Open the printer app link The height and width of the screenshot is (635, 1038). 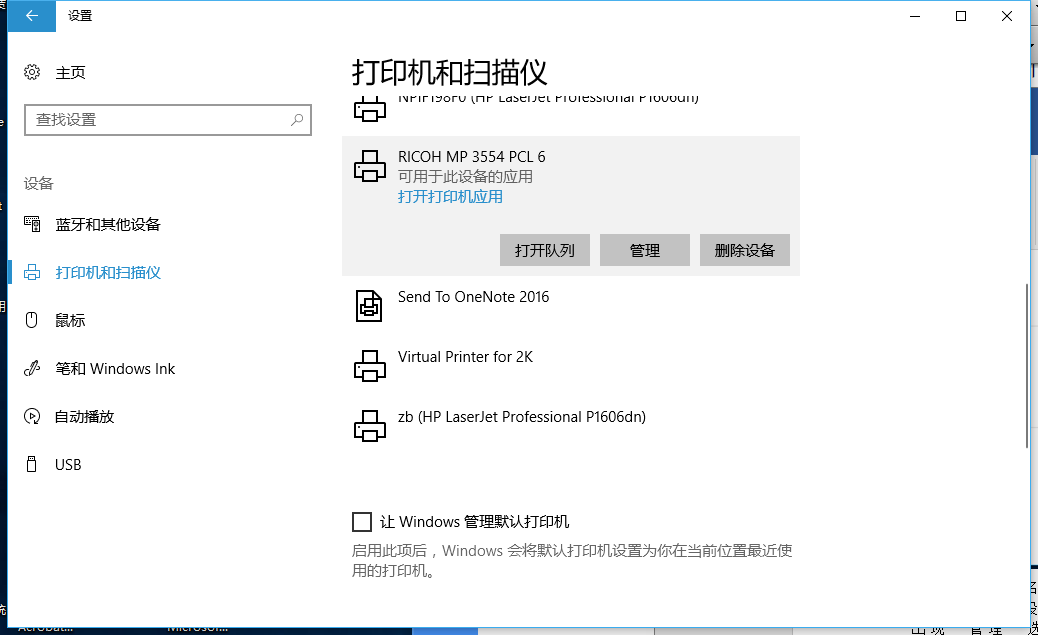click(450, 197)
